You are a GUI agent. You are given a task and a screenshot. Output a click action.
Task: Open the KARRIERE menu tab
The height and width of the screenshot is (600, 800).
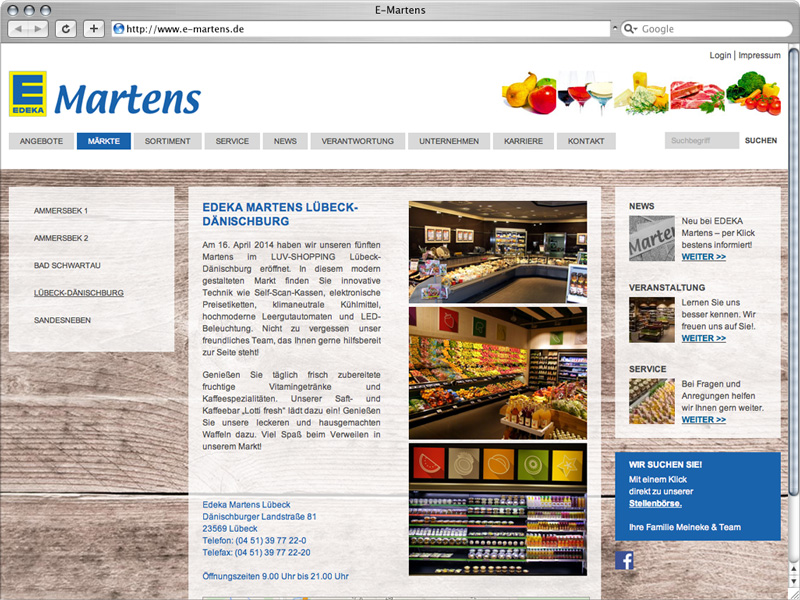[x=523, y=141]
